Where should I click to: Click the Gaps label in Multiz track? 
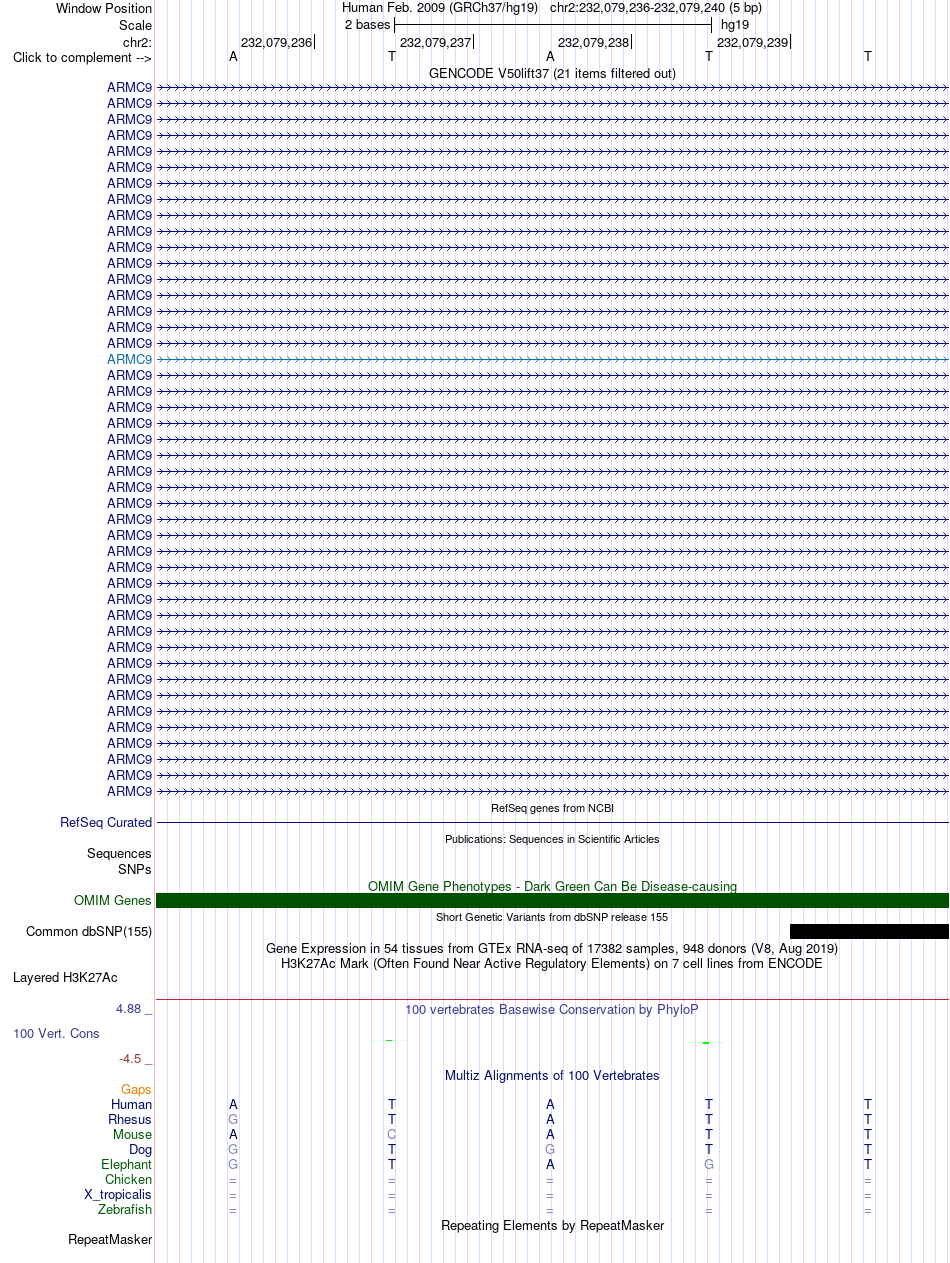(136, 1090)
